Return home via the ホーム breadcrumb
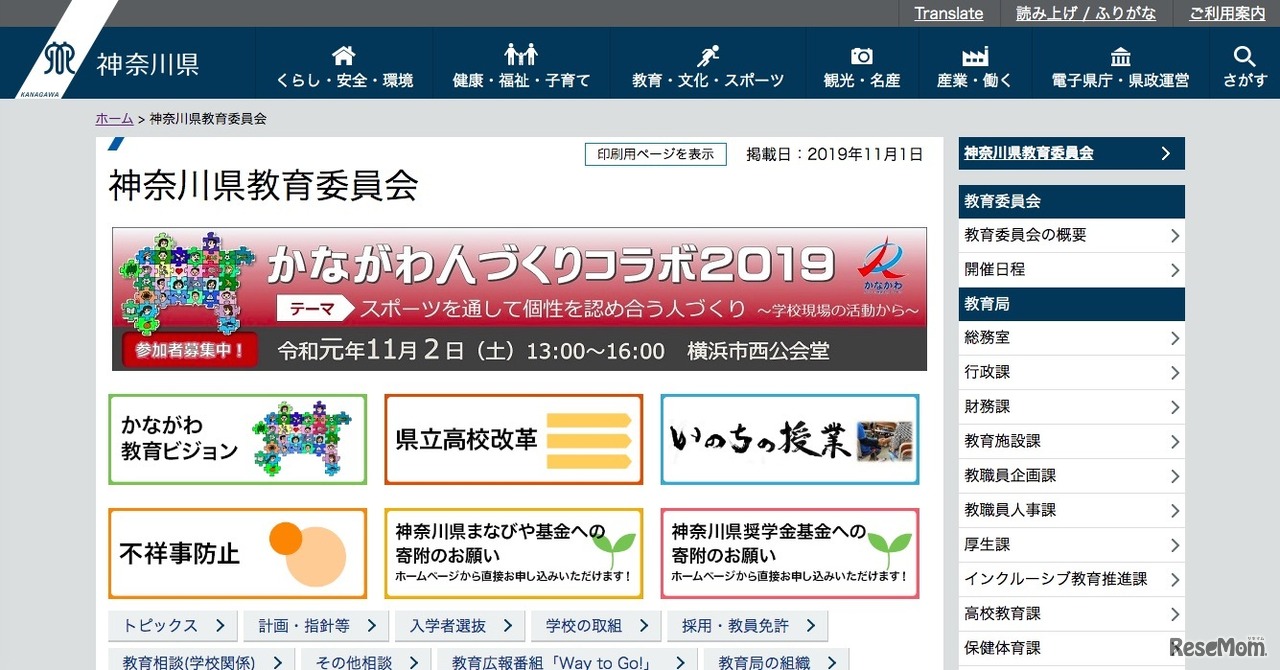The image size is (1280, 670). coord(113,118)
